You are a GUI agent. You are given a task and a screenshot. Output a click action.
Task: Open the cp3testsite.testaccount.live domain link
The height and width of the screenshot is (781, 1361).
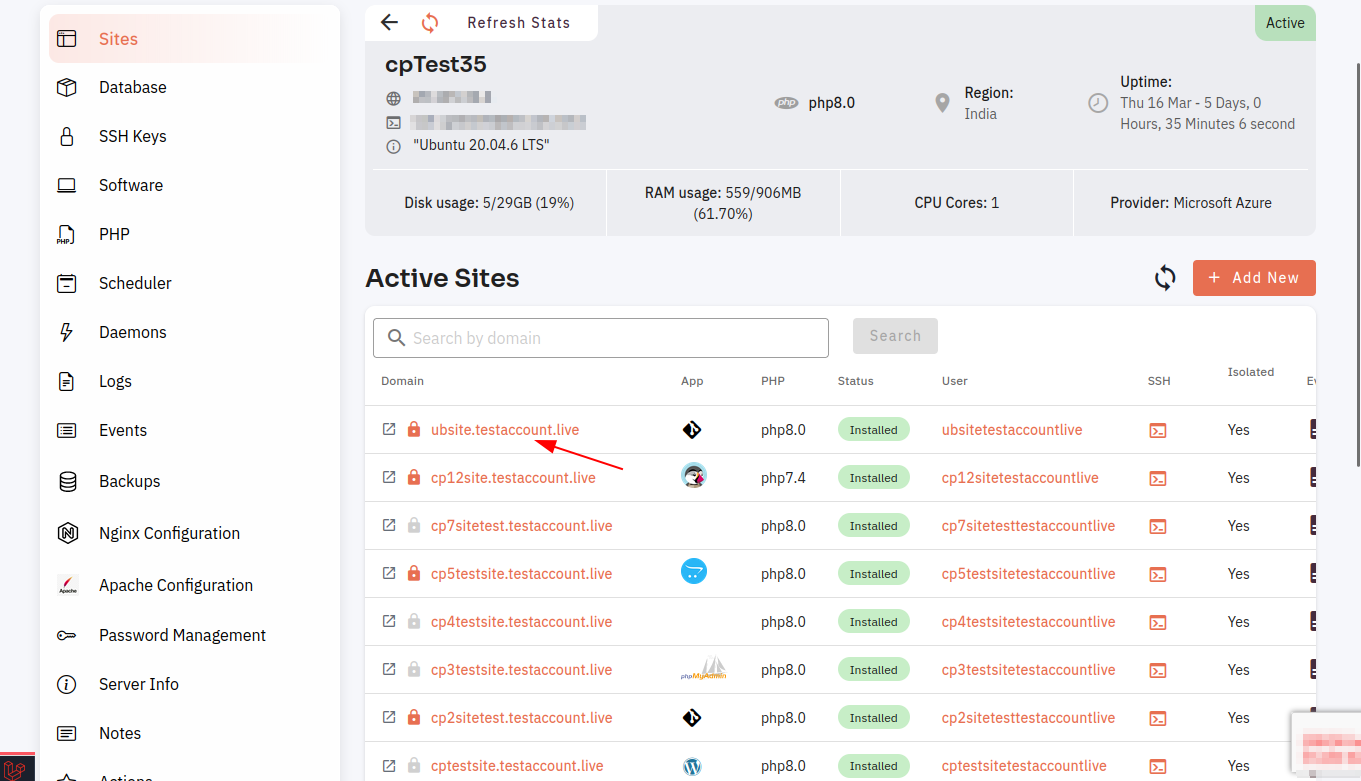(x=521, y=670)
